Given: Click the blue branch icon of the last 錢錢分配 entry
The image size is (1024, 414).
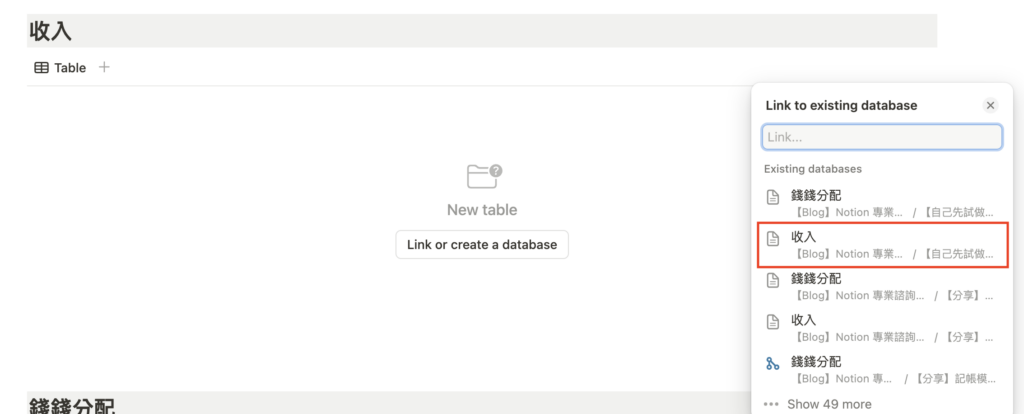Looking at the screenshot, I should coord(772,363).
